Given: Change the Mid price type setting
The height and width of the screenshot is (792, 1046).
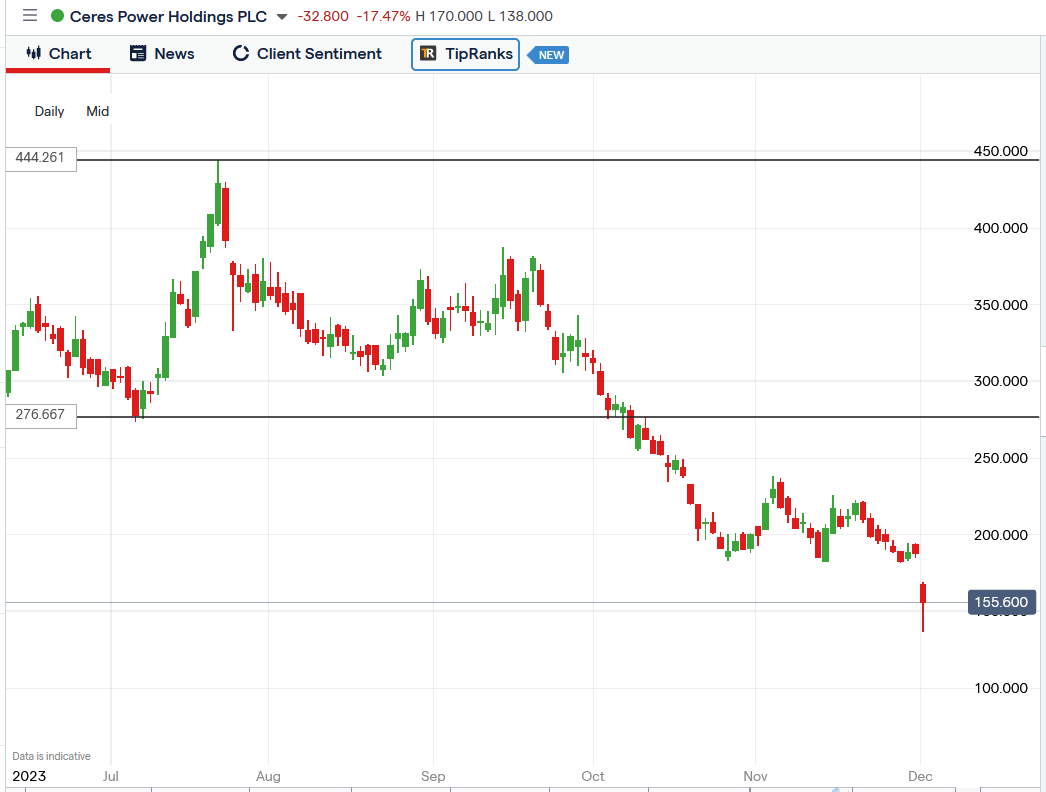Looking at the screenshot, I should (97, 111).
